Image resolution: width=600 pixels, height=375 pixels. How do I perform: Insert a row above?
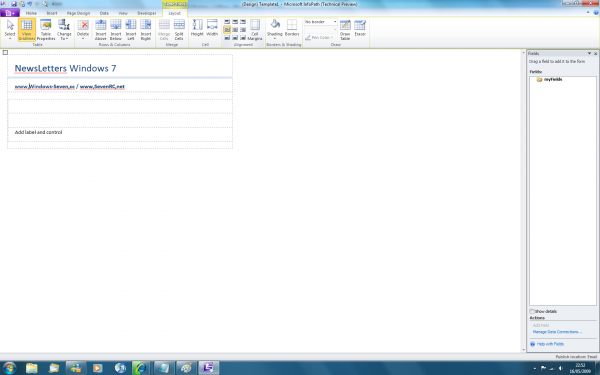coord(101,29)
